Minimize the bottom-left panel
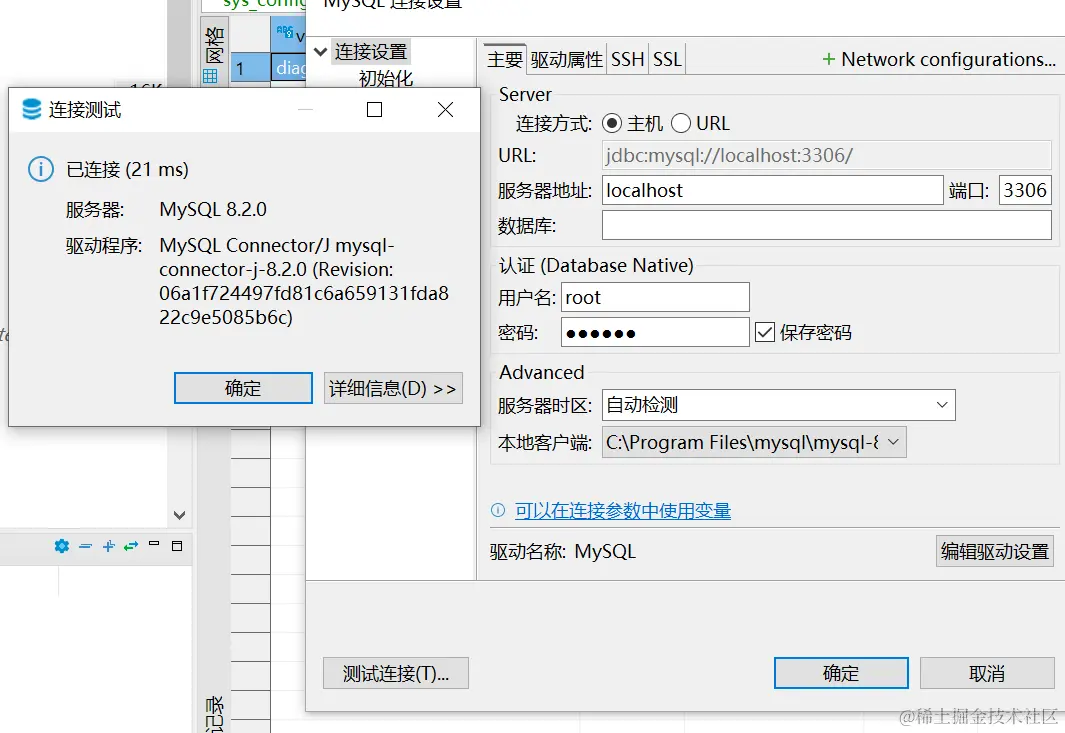 coord(154,543)
